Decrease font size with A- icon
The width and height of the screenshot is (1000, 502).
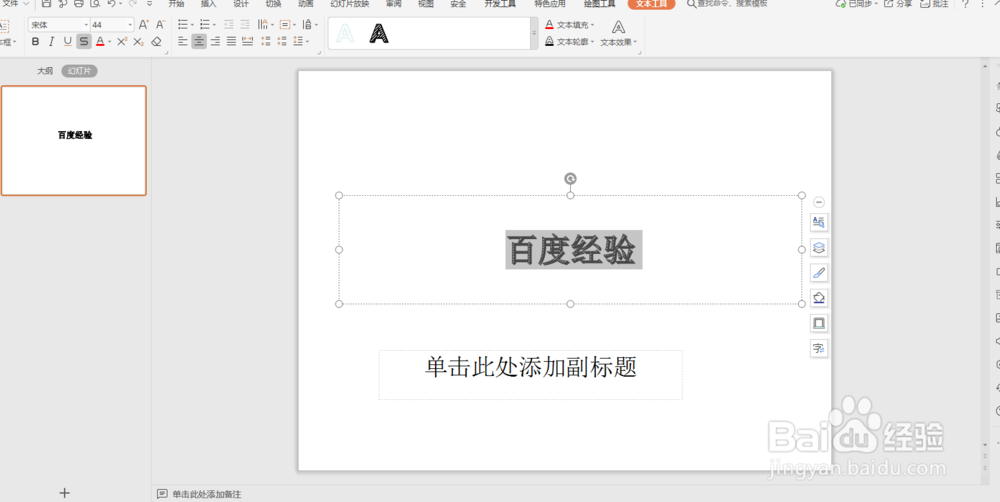161,25
